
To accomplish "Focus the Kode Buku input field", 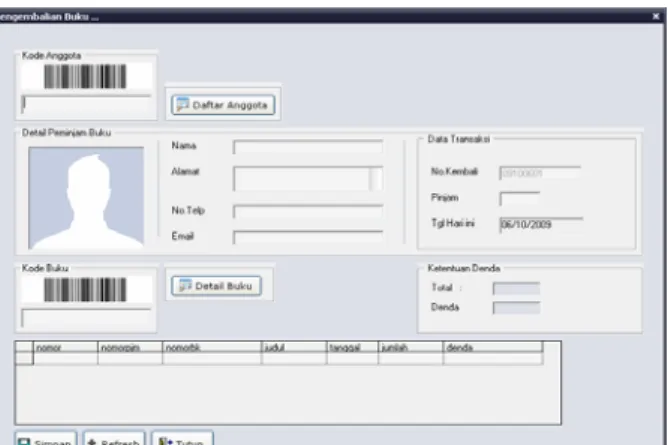I will click(x=86, y=318).
